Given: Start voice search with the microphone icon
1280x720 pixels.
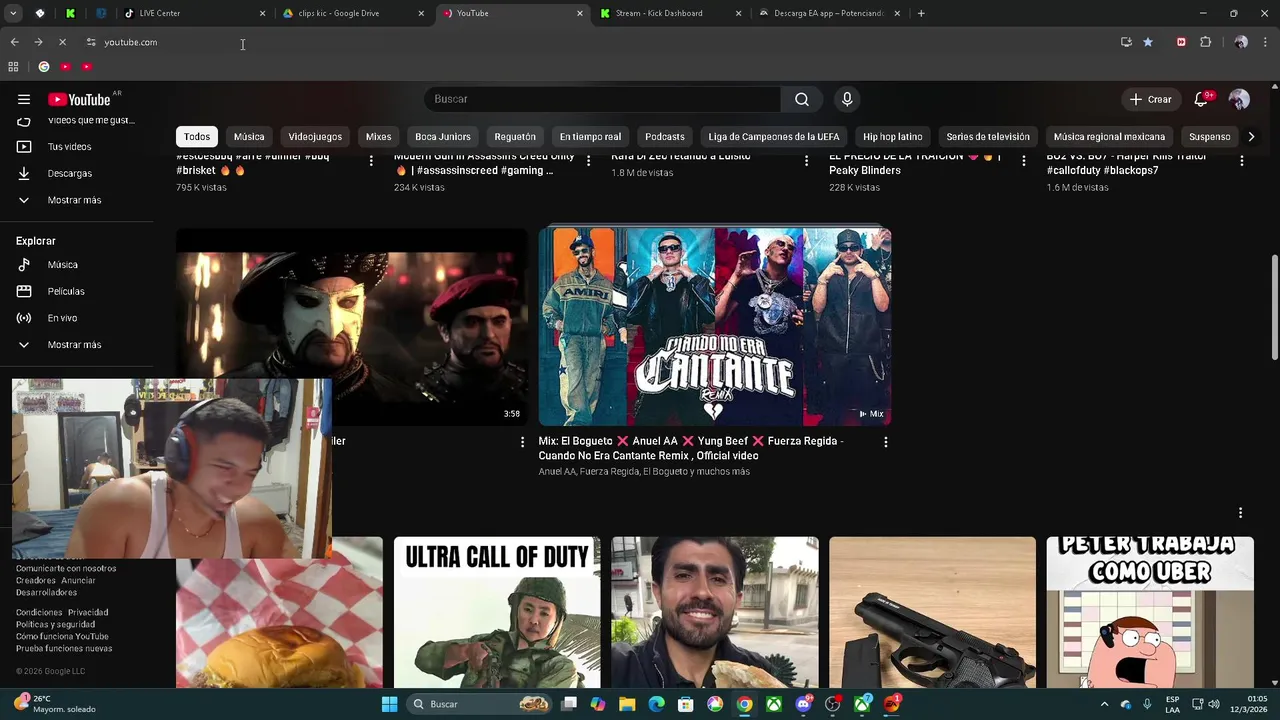Looking at the screenshot, I should [x=847, y=99].
